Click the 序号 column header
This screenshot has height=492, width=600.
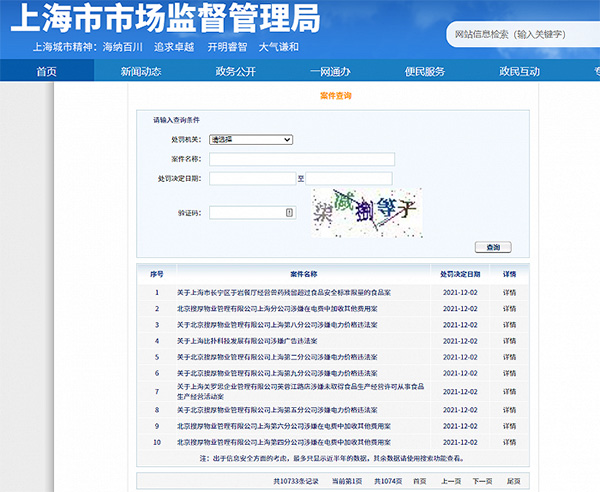157,274
